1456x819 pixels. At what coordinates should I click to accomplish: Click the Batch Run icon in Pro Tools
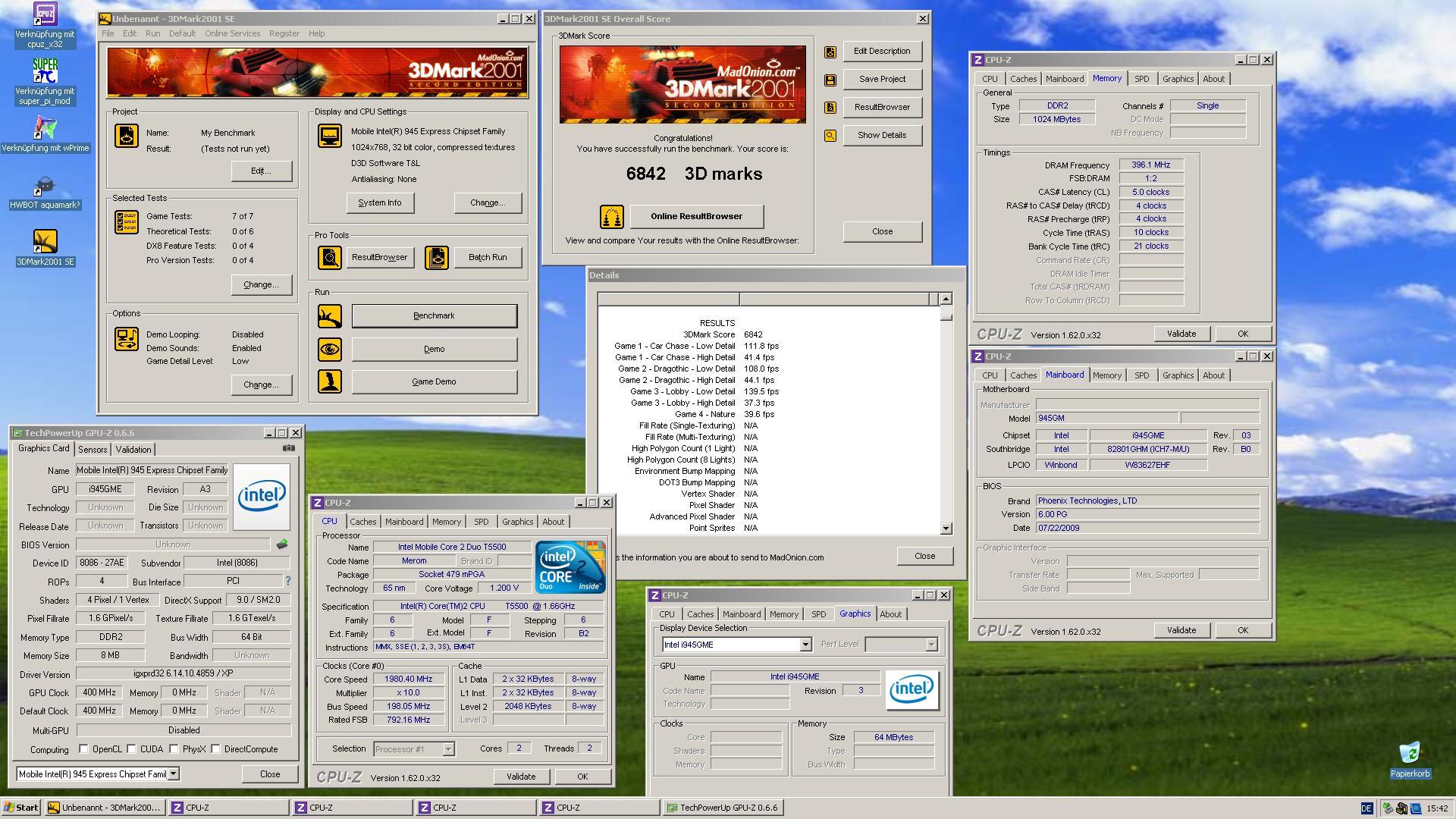[437, 258]
